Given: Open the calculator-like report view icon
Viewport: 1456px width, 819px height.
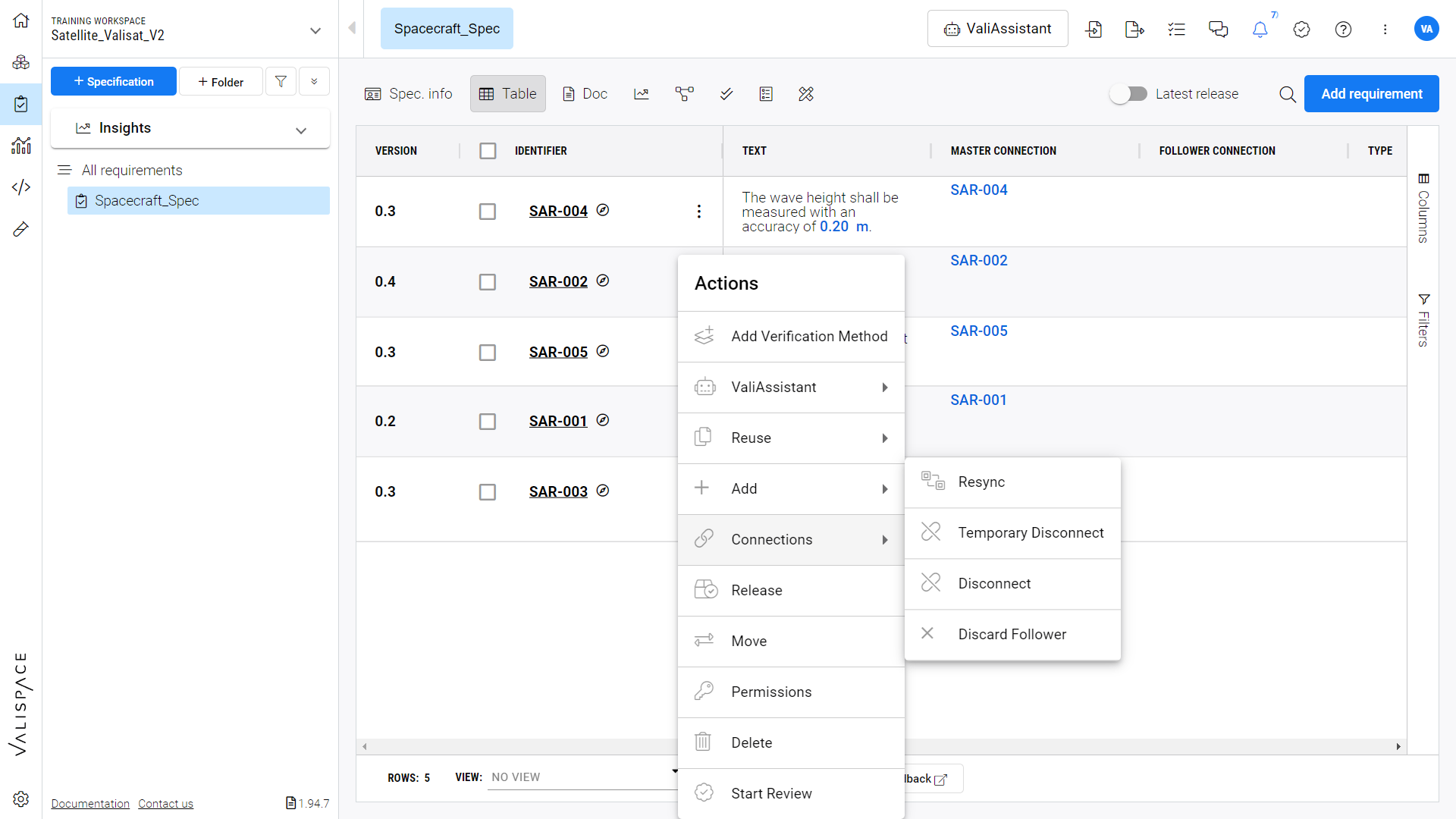Looking at the screenshot, I should pyautogui.click(x=766, y=94).
